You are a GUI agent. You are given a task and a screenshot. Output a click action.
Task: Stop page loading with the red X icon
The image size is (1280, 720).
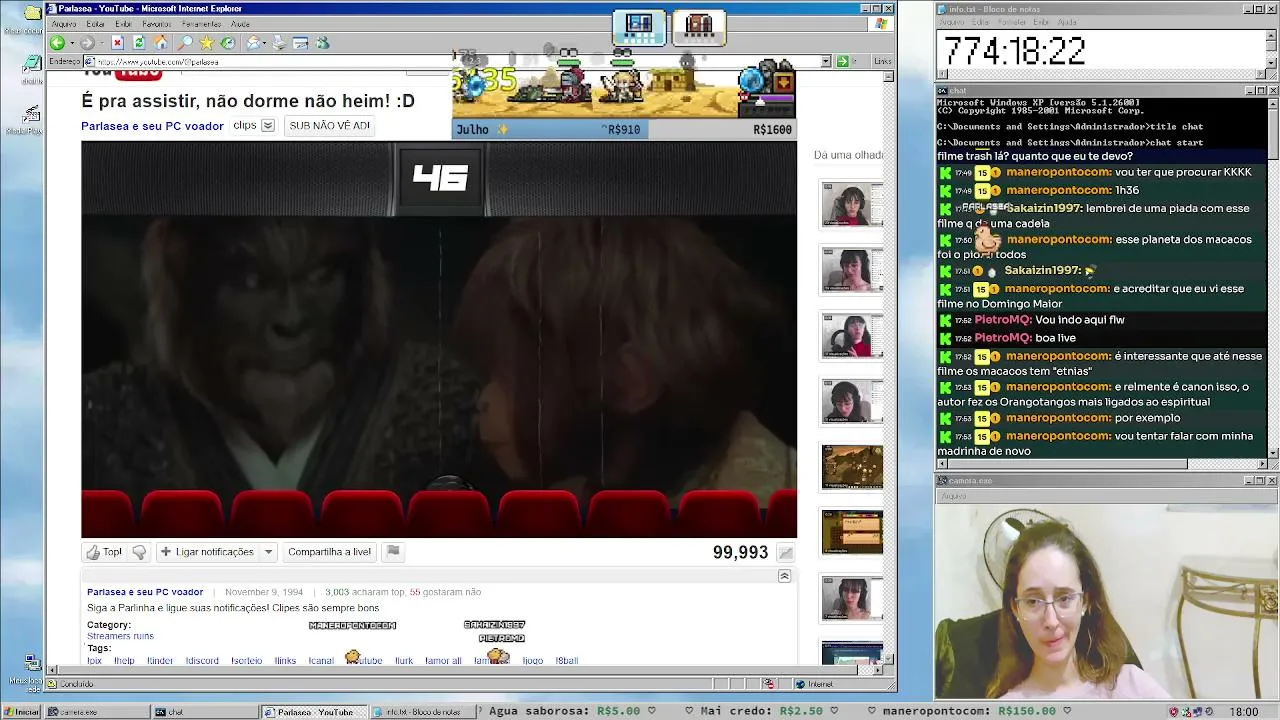[117, 43]
